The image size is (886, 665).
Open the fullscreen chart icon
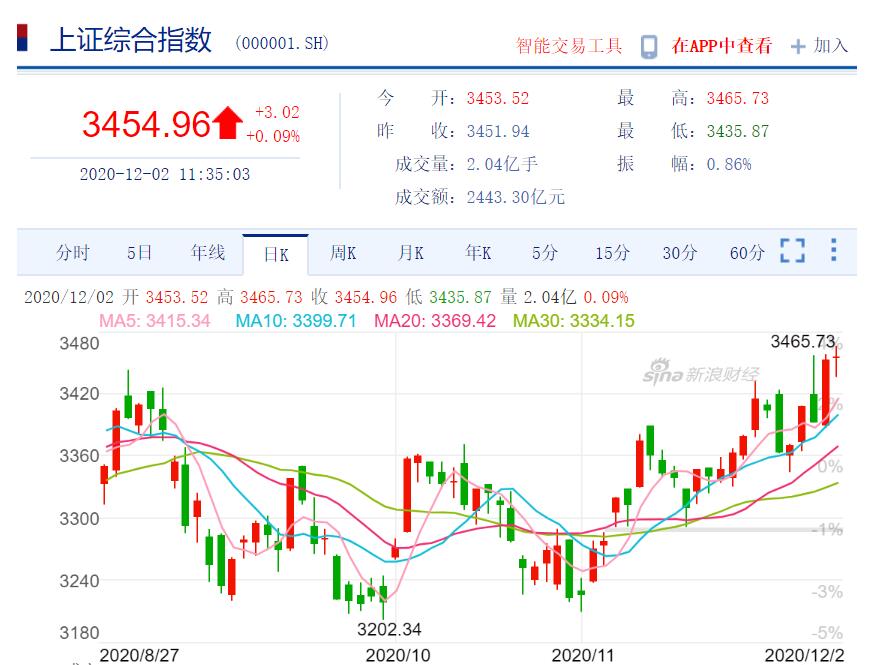tap(792, 250)
